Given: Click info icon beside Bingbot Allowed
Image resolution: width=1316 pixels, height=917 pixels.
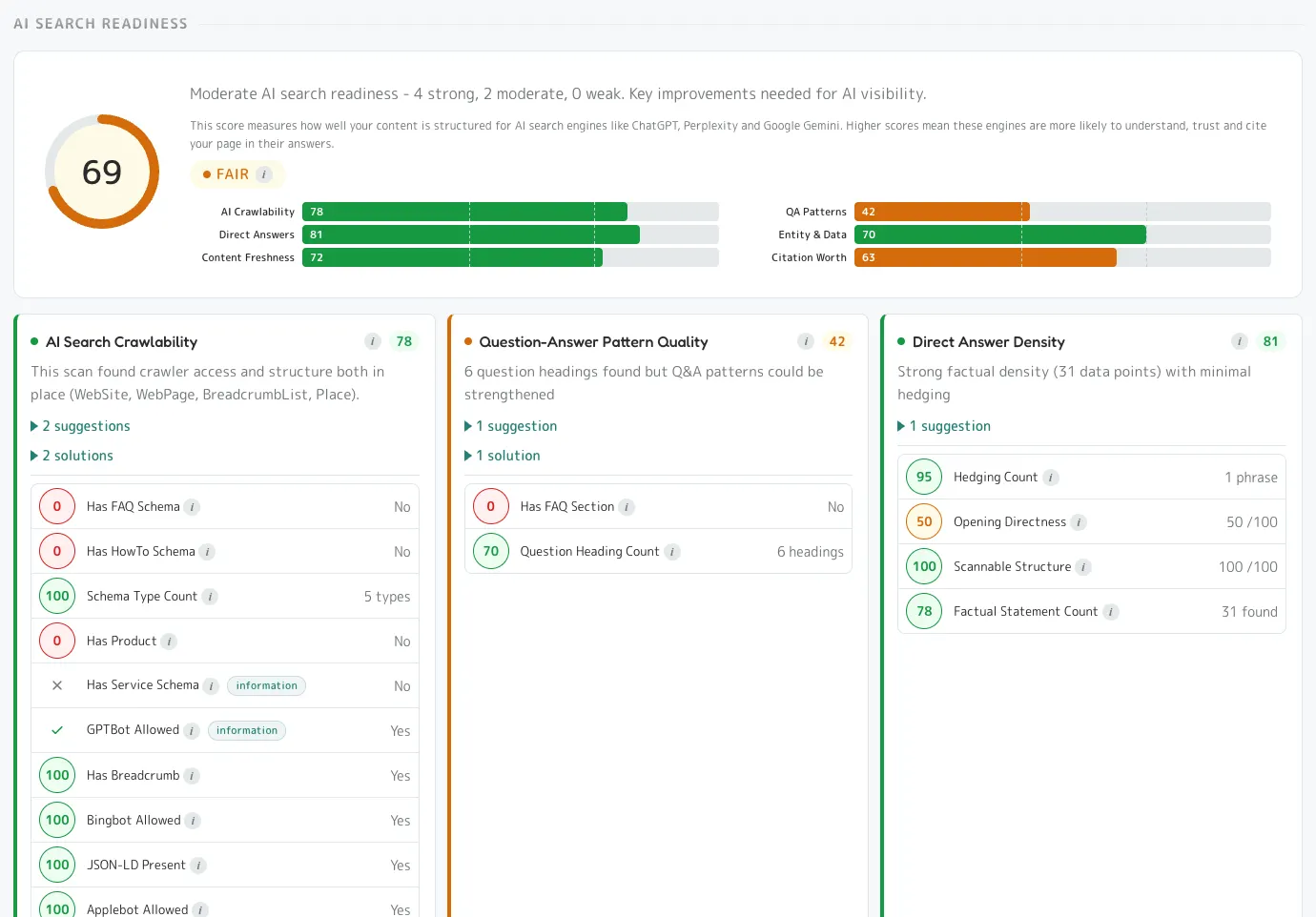Looking at the screenshot, I should pos(193,821).
